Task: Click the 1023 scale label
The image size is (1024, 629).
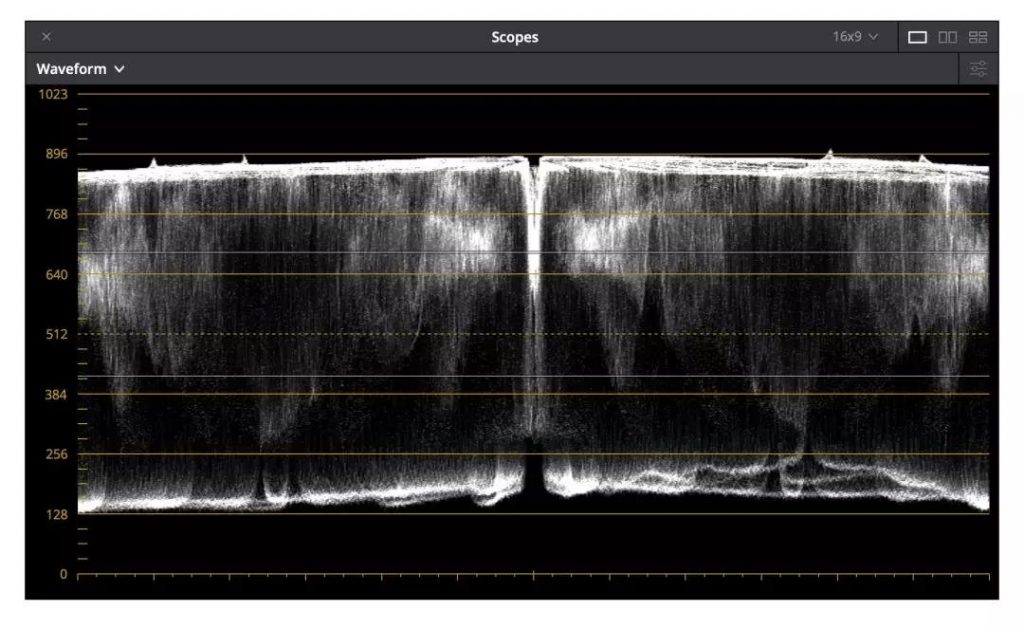Action: [52, 94]
